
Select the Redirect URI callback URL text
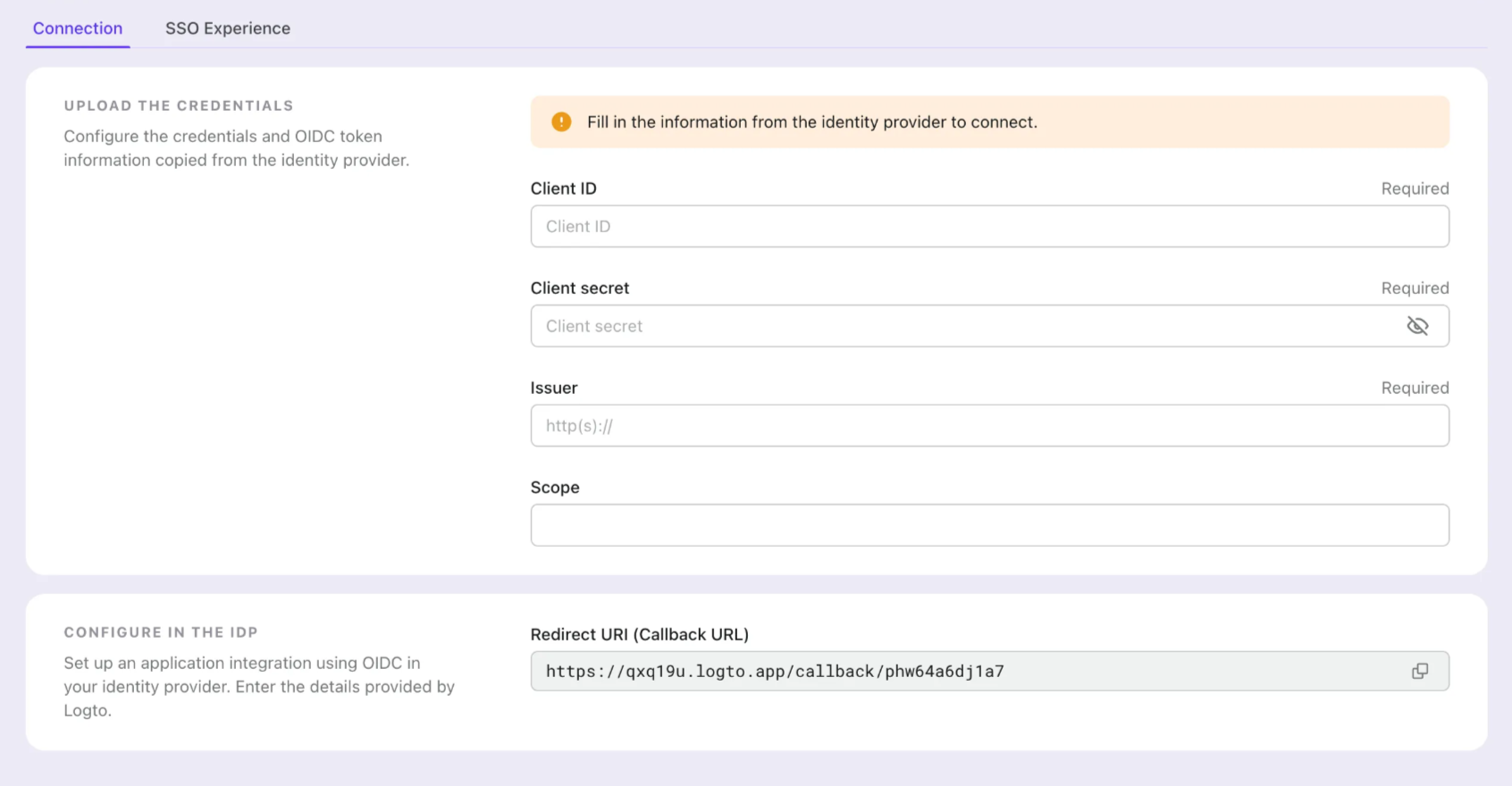(775, 672)
